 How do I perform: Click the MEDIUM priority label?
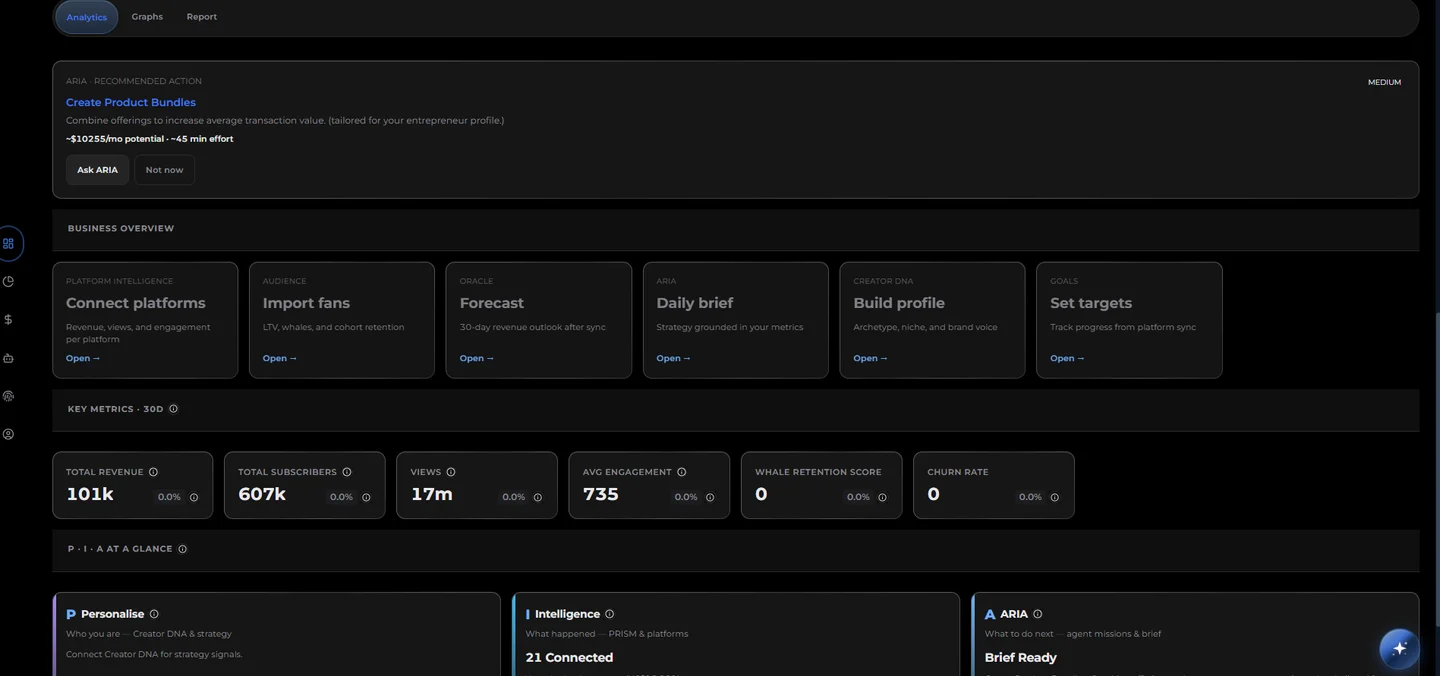coord(1384,82)
